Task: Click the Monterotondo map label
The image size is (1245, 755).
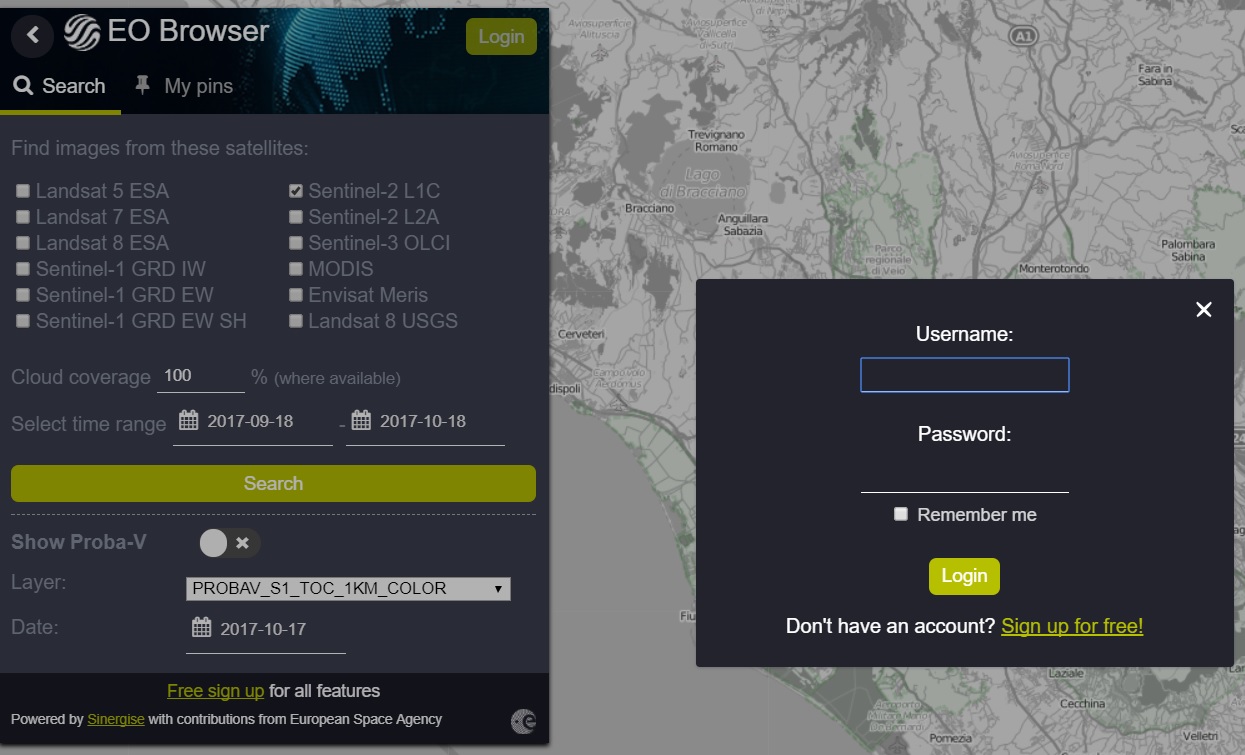Action: 1053,269
